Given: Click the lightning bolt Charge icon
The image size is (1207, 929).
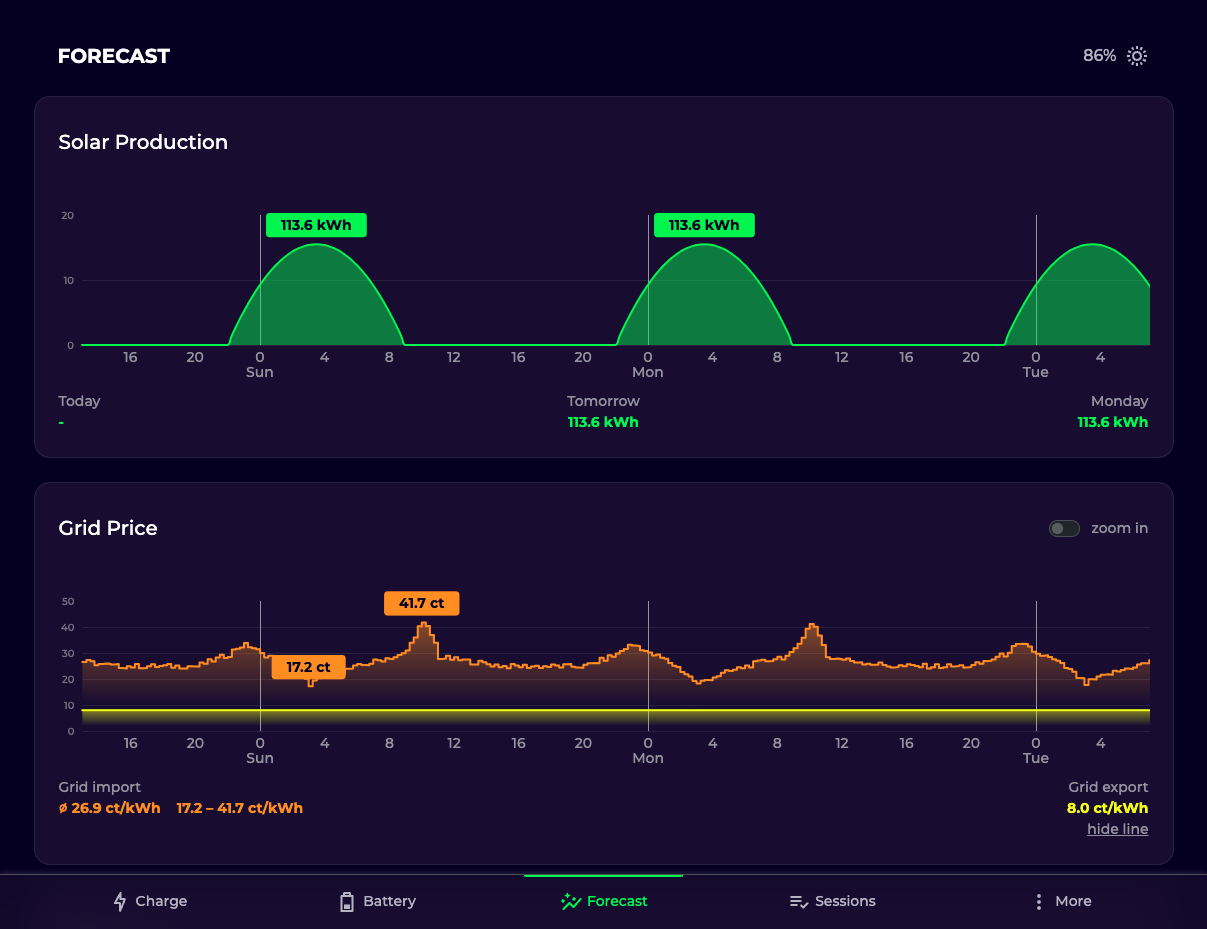Looking at the screenshot, I should tap(120, 902).
